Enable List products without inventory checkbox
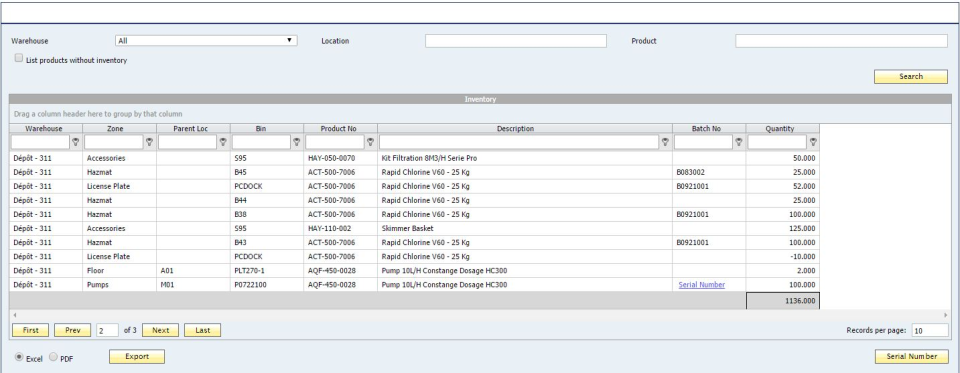 click(x=19, y=58)
